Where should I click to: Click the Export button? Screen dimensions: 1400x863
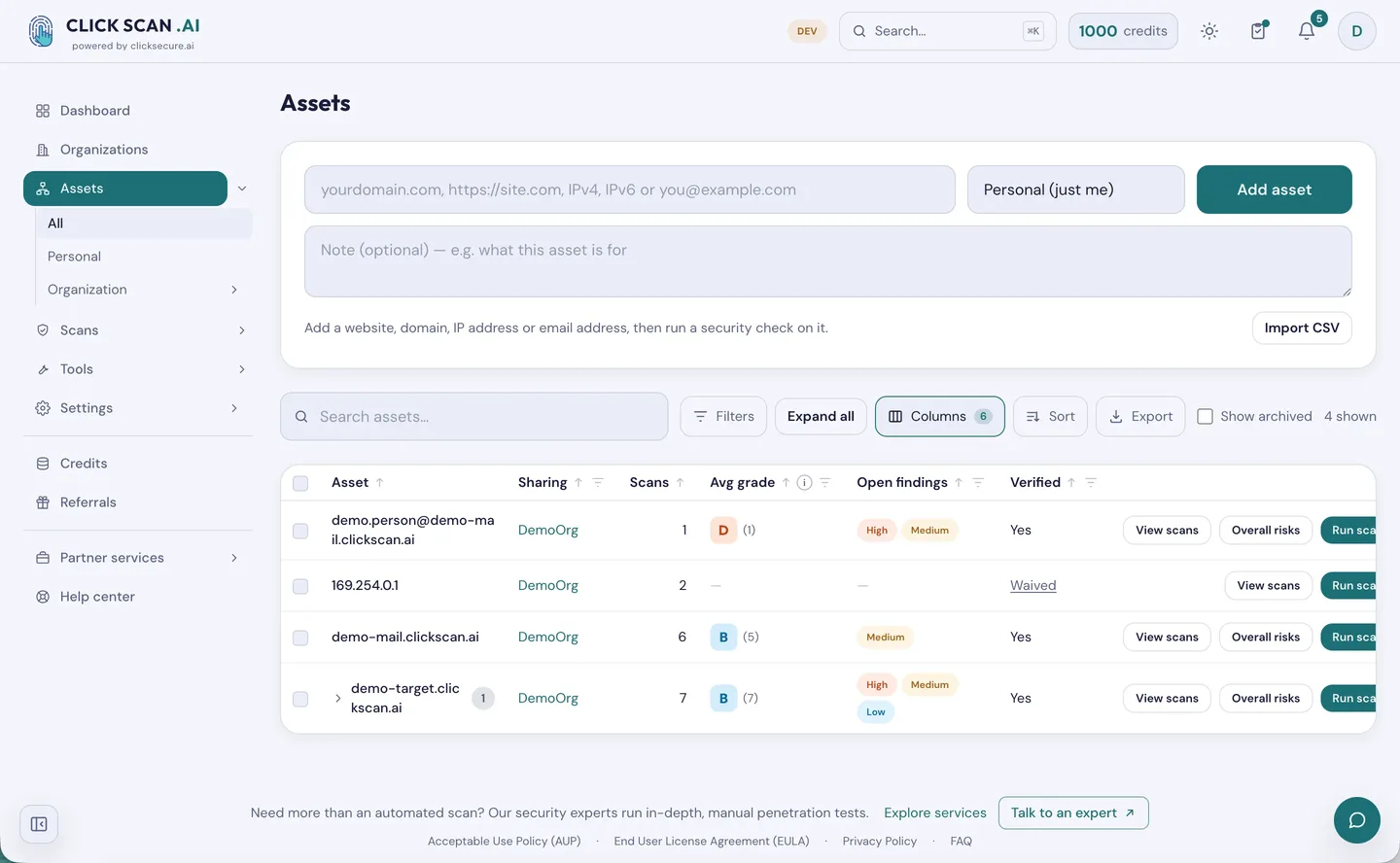(1140, 416)
